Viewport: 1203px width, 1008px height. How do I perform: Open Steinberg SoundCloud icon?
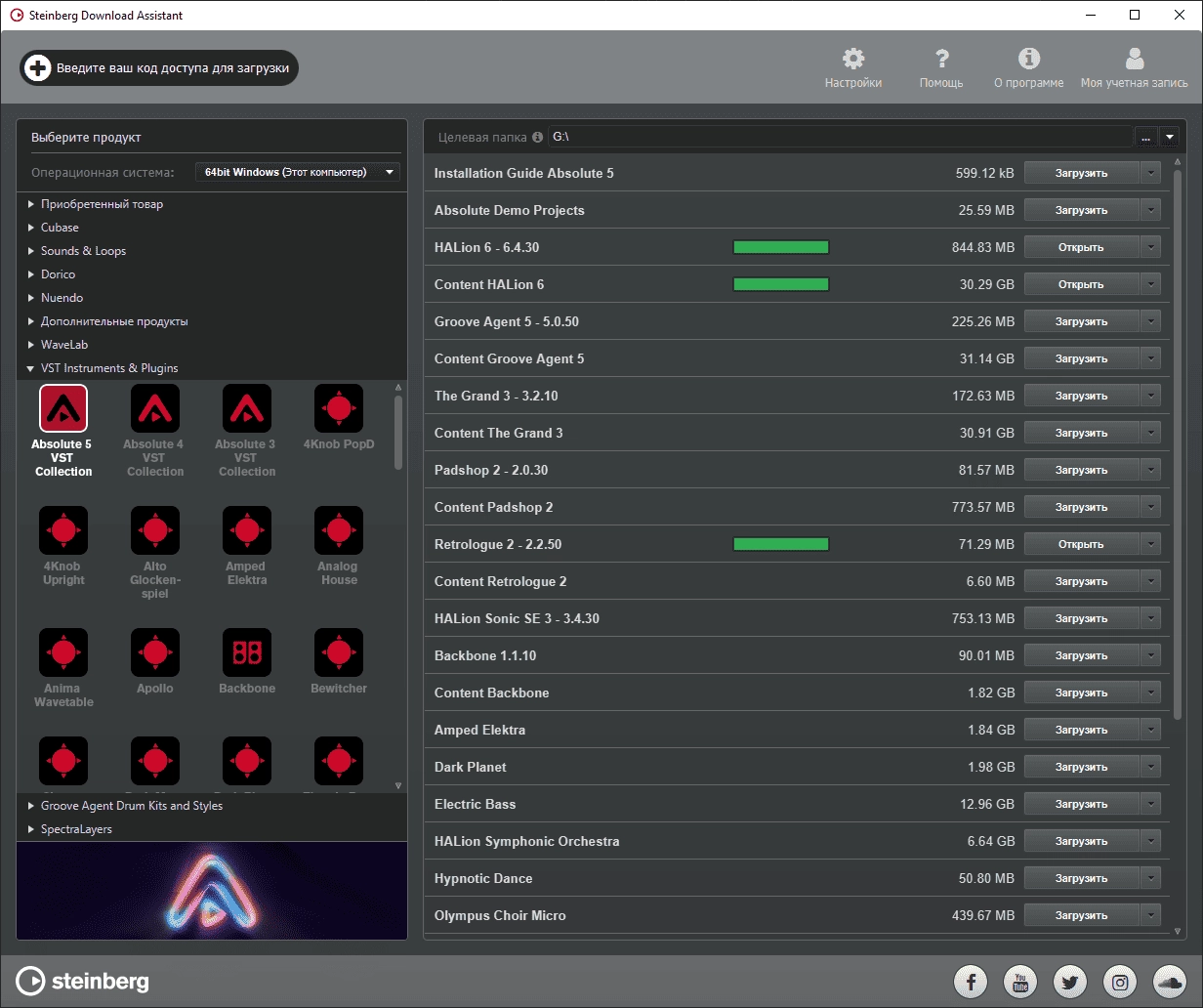click(1170, 981)
